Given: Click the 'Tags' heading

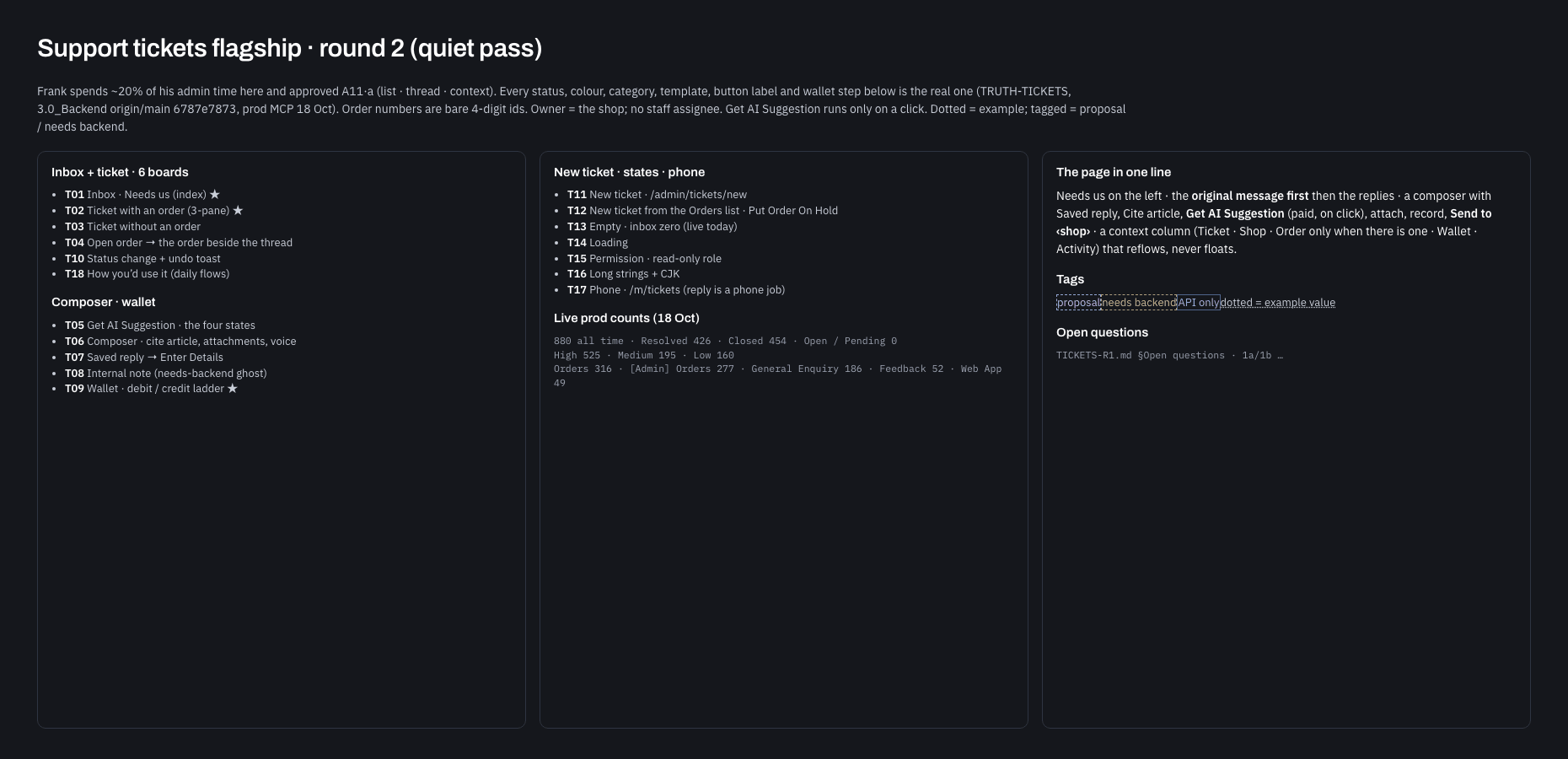Looking at the screenshot, I should 1070,279.
